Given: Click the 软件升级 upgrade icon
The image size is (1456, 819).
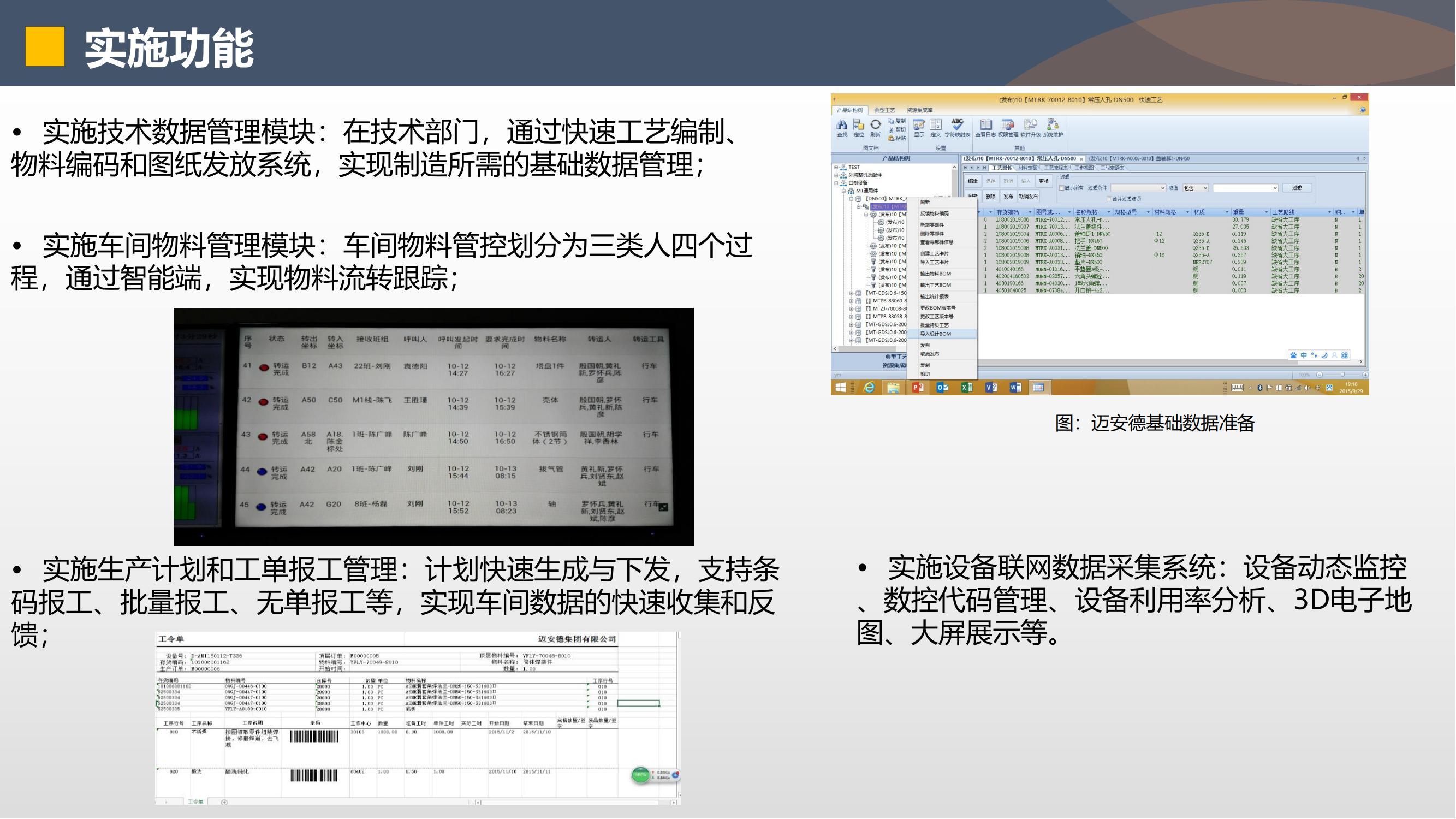Looking at the screenshot, I should point(1030,126).
